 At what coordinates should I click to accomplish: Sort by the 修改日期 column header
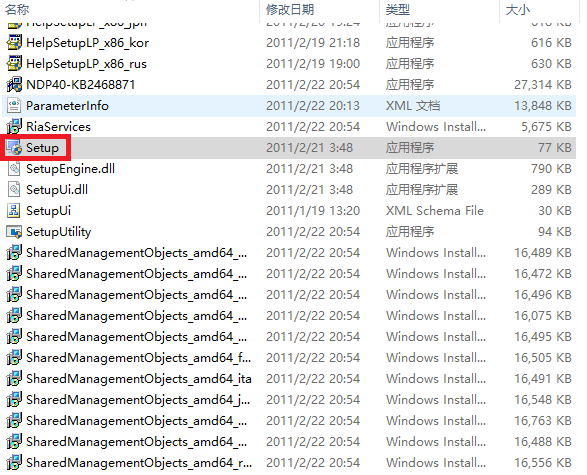290,9
